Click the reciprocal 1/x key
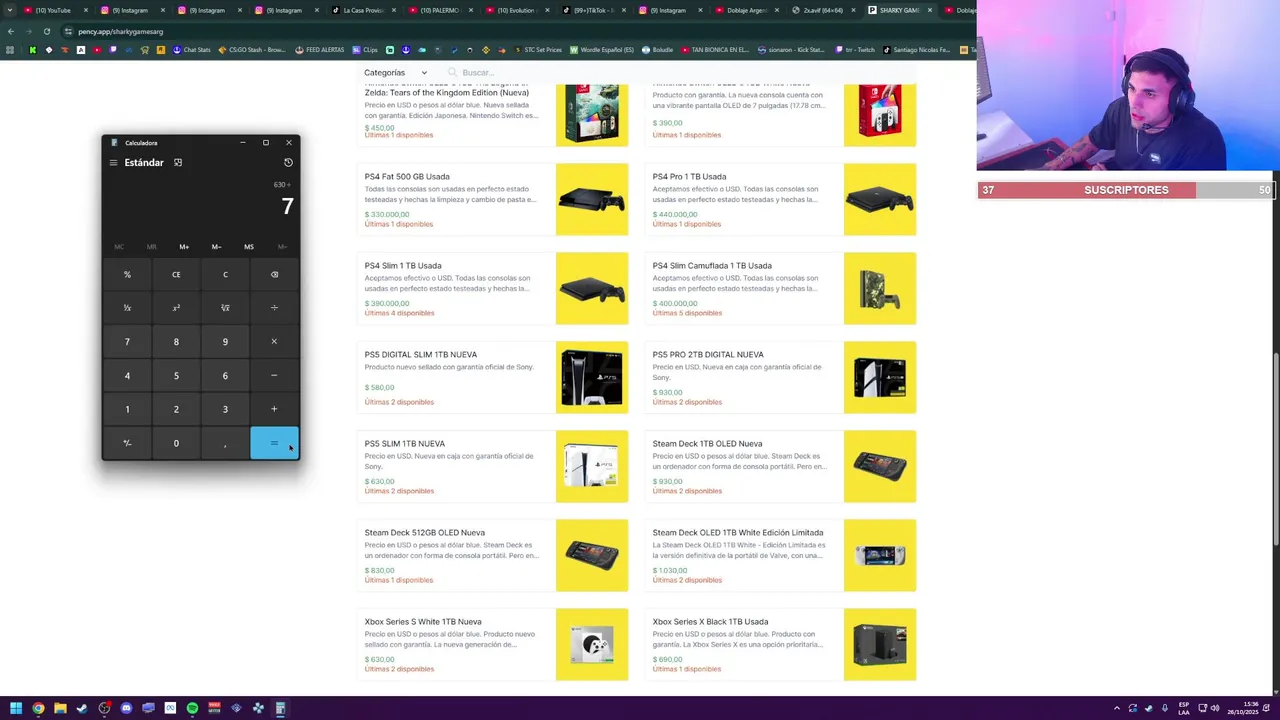 tap(127, 308)
